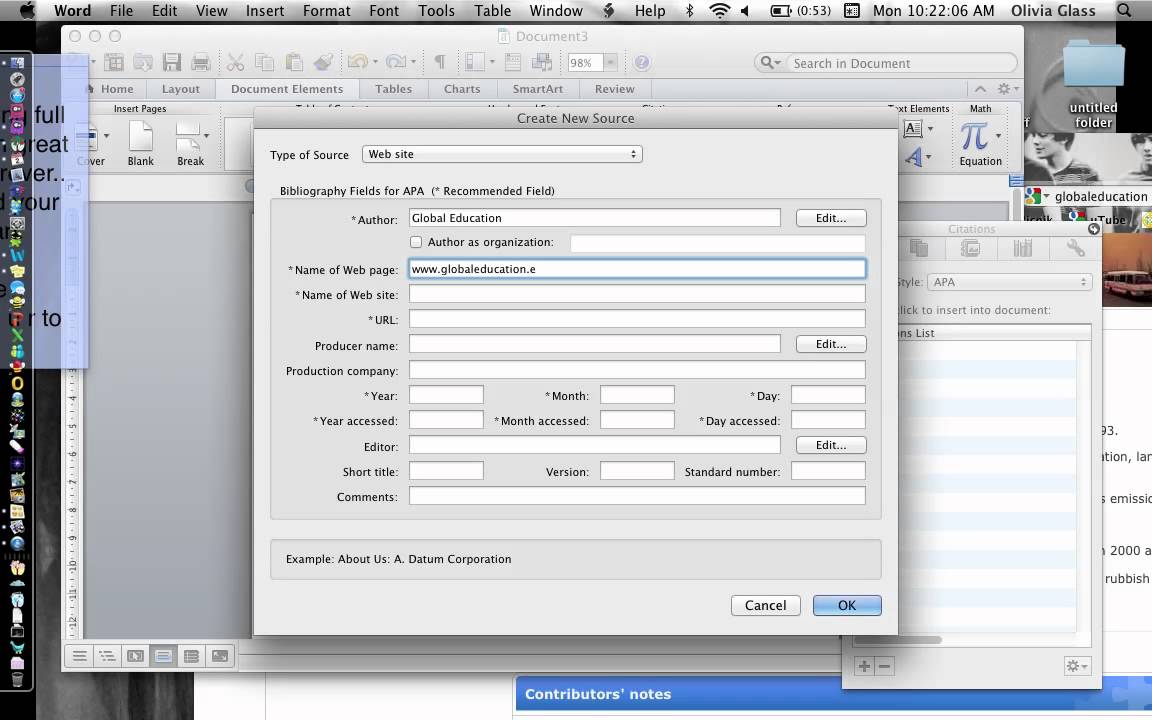1152x720 pixels.
Task: Click the horizontal scrollbar in Citations panel
Action: (898, 640)
